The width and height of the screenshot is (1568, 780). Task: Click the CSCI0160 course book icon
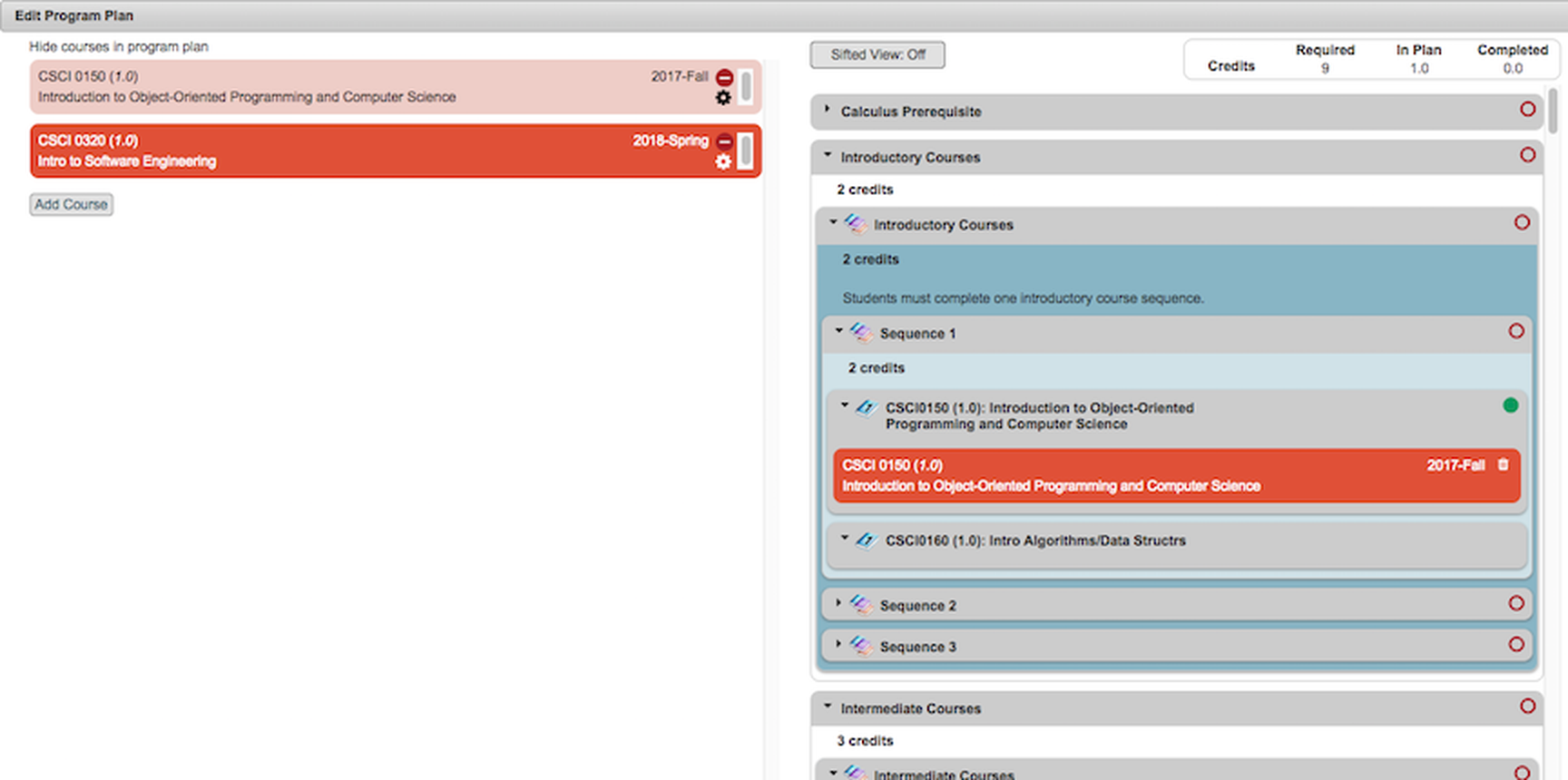point(867,541)
